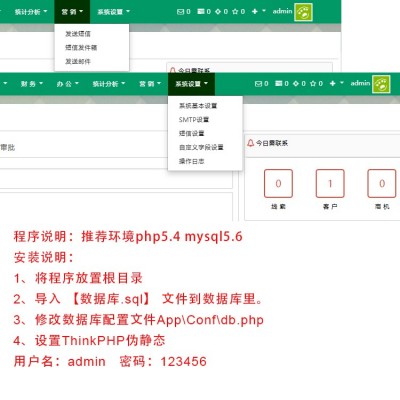Image resolution: width=400 pixels, height=400 pixels.
Task: Click the mail icon in the navbar containing 财务
Action: click(x=259, y=84)
